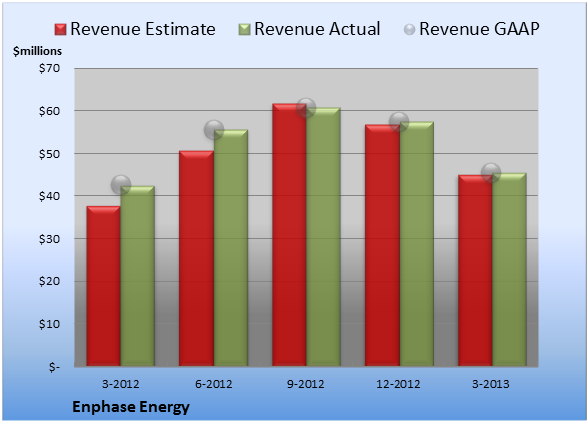Click the $40 axis value

(x=49, y=196)
